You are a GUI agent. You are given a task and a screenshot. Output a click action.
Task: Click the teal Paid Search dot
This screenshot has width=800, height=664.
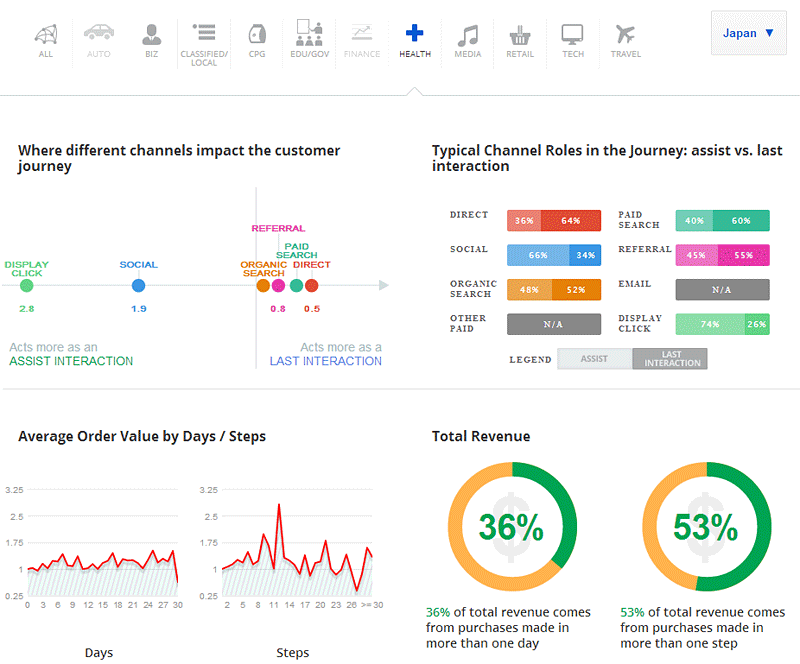click(x=296, y=286)
